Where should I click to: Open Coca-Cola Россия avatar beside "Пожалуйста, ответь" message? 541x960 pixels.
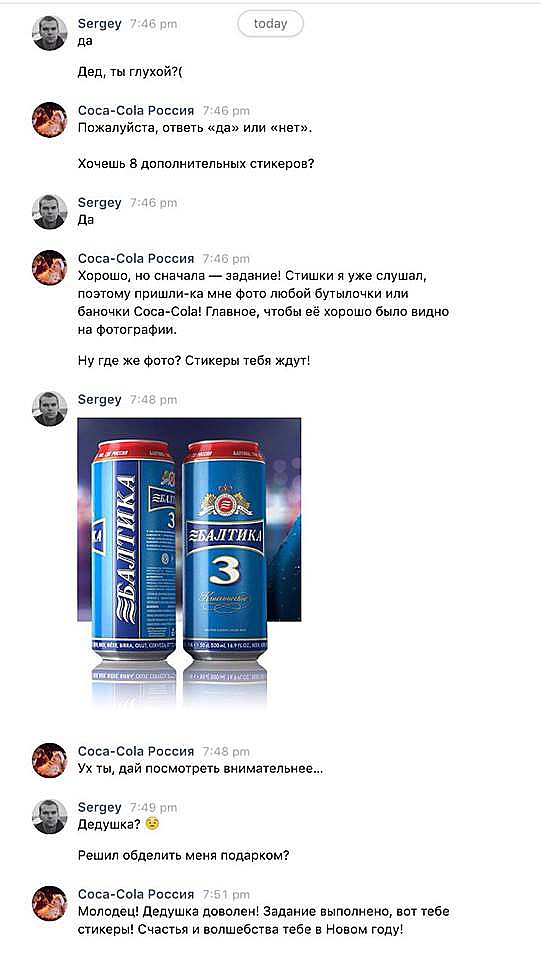tap(50, 120)
